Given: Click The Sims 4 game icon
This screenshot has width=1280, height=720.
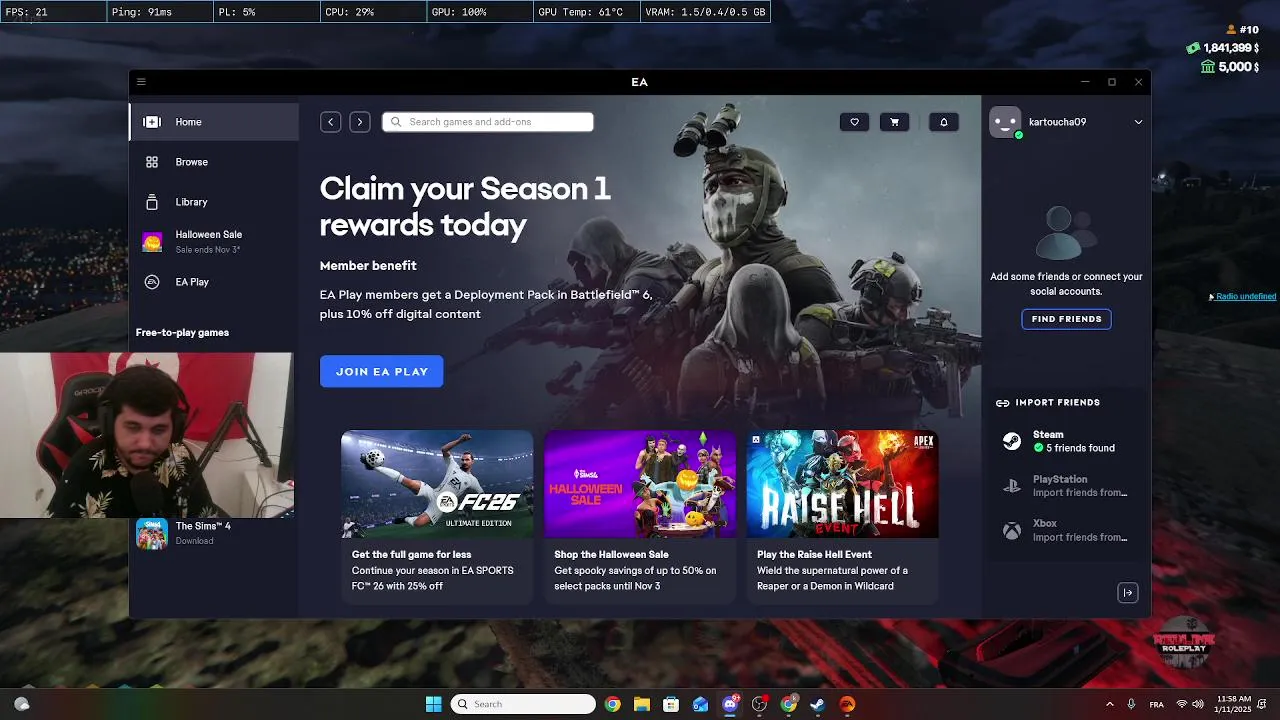Looking at the screenshot, I should click(152, 534).
